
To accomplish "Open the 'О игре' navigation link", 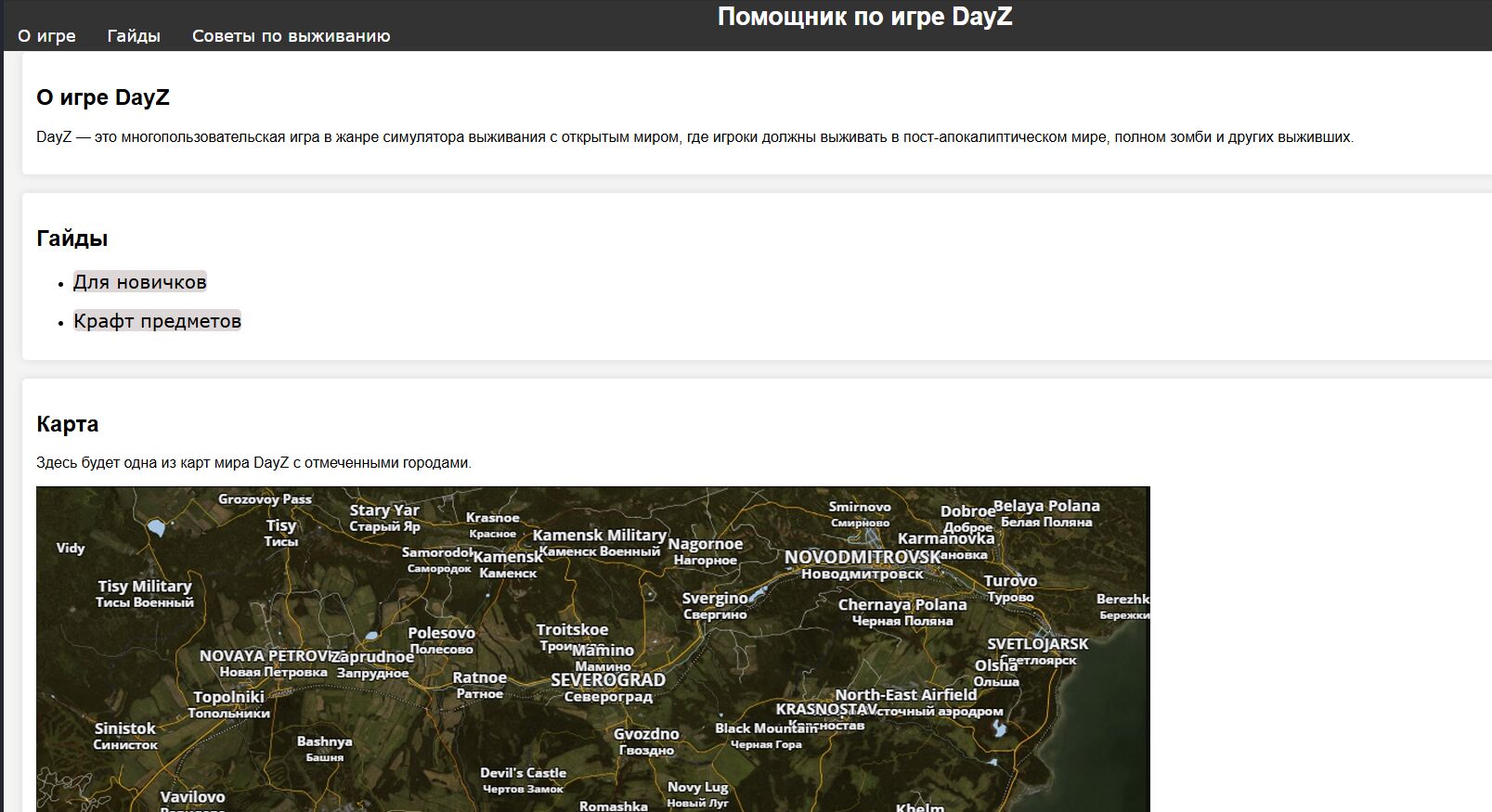I will click(46, 36).
